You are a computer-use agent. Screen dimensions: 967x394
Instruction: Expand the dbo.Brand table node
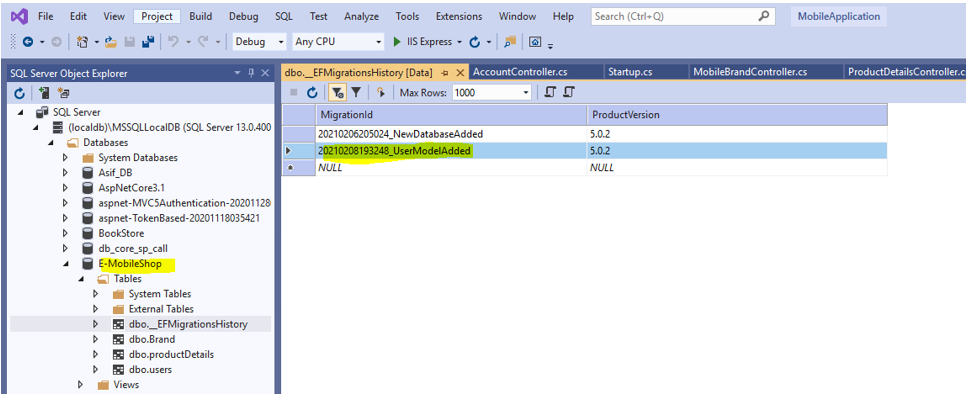pyautogui.click(x=96, y=339)
